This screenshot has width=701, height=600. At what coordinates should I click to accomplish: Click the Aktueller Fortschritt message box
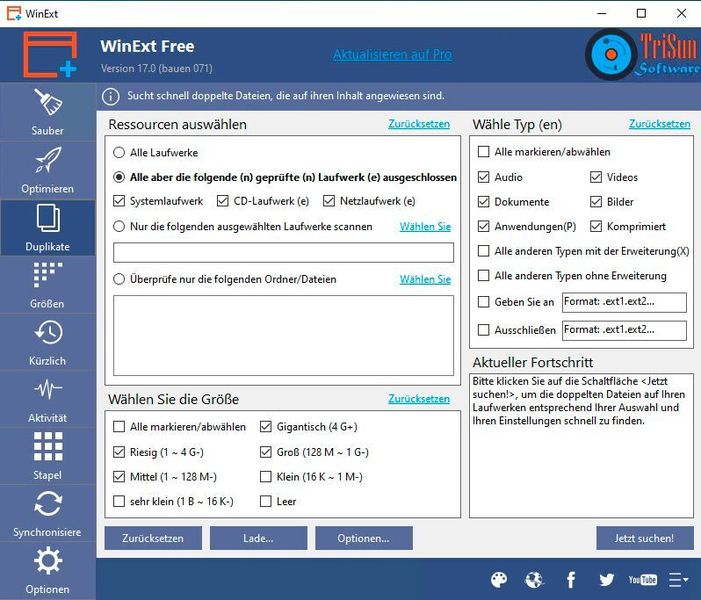point(581,446)
